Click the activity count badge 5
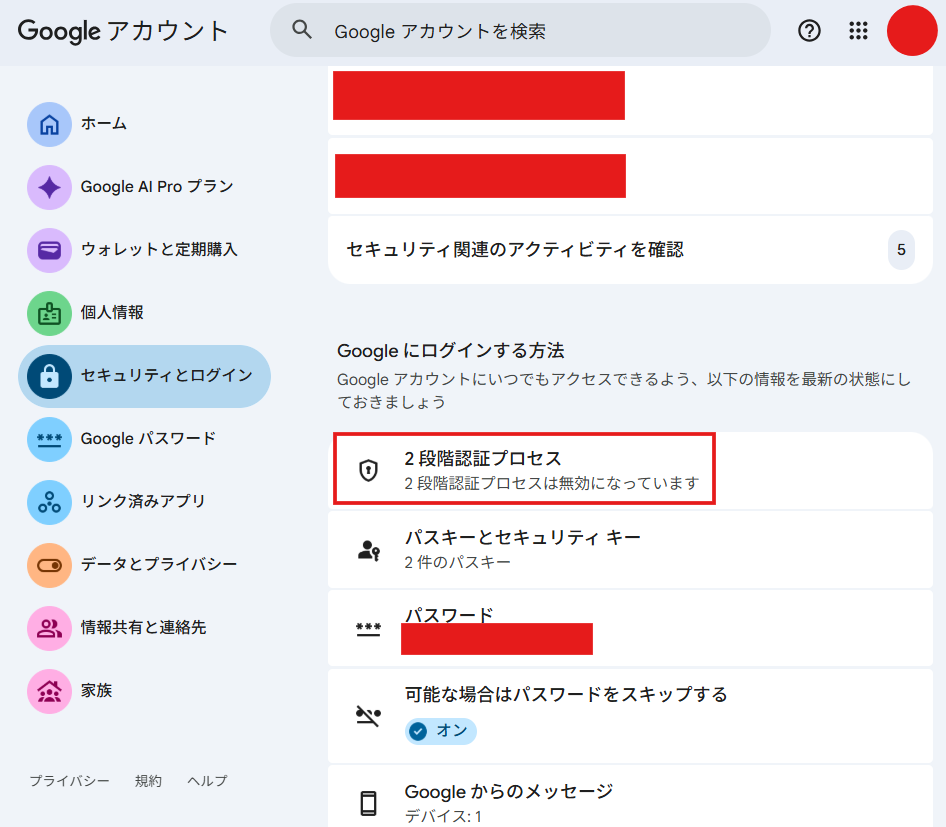946x827 pixels. coord(901,250)
